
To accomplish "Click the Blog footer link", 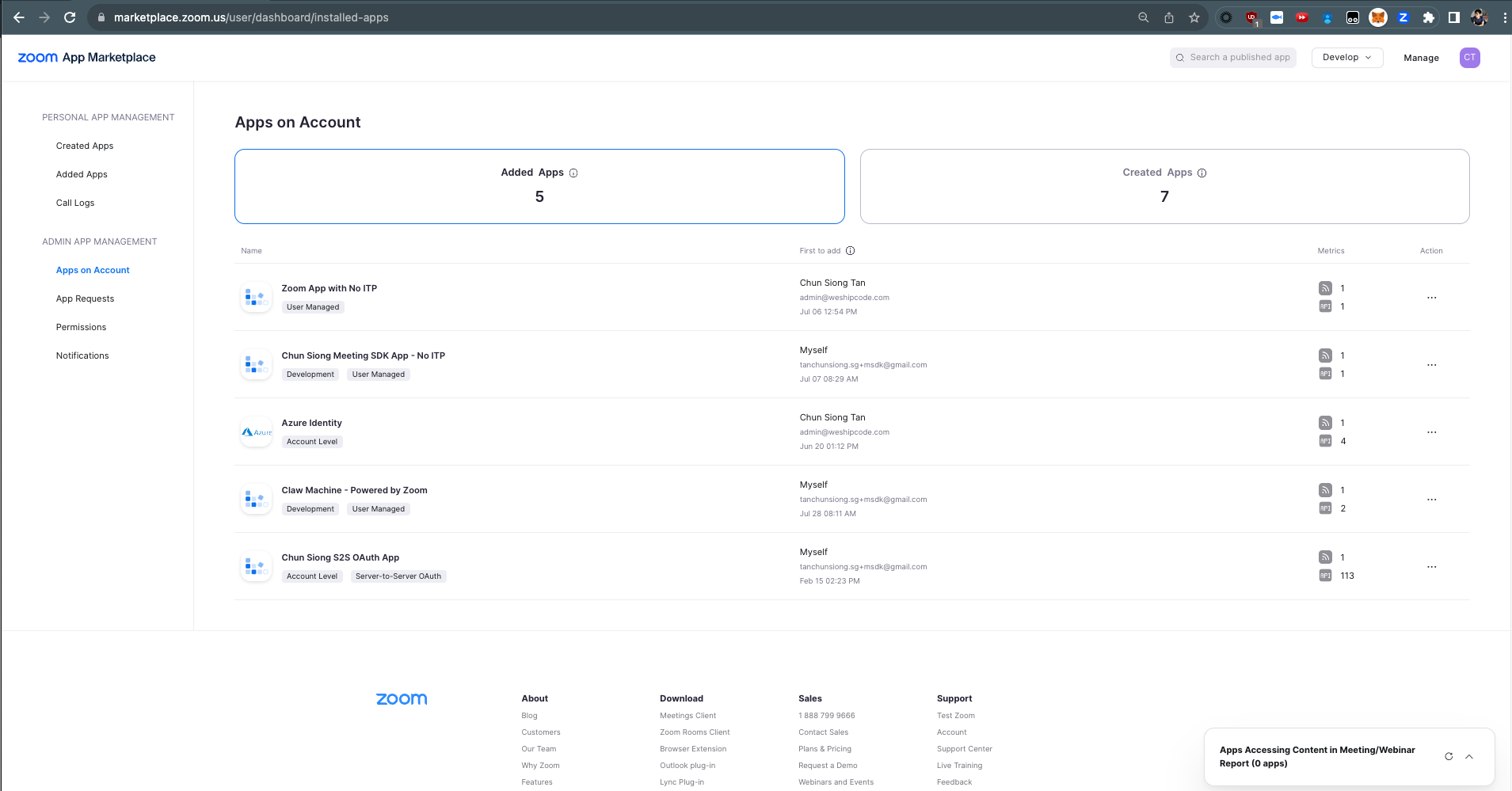I will pyautogui.click(x=529, y=716).
